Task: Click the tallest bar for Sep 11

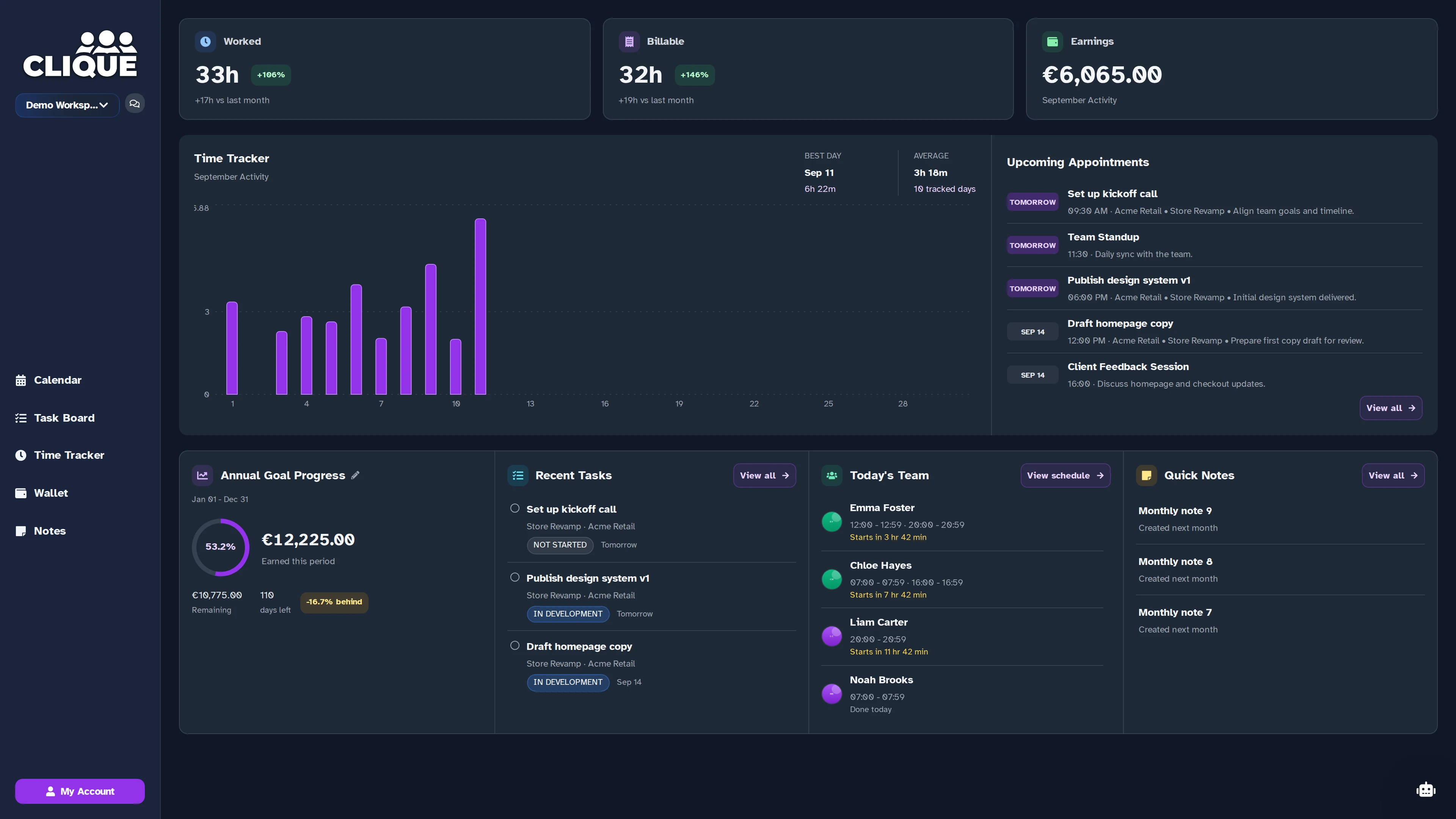Action: tap(480, 306)
